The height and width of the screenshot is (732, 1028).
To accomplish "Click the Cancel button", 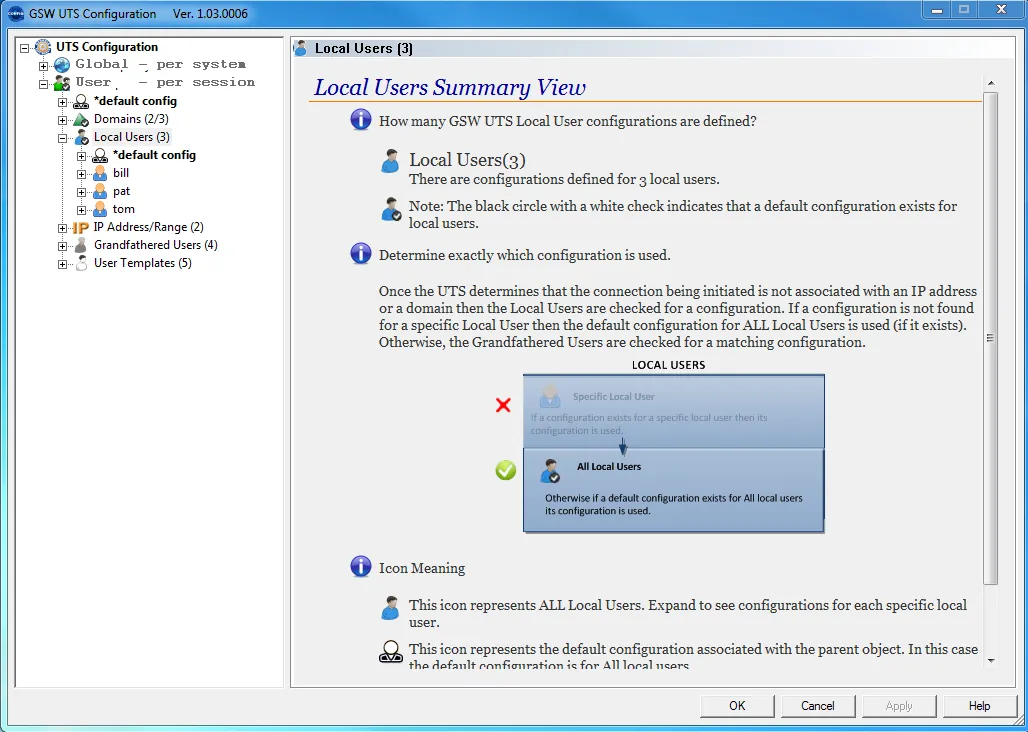I will tap(818, 706).
